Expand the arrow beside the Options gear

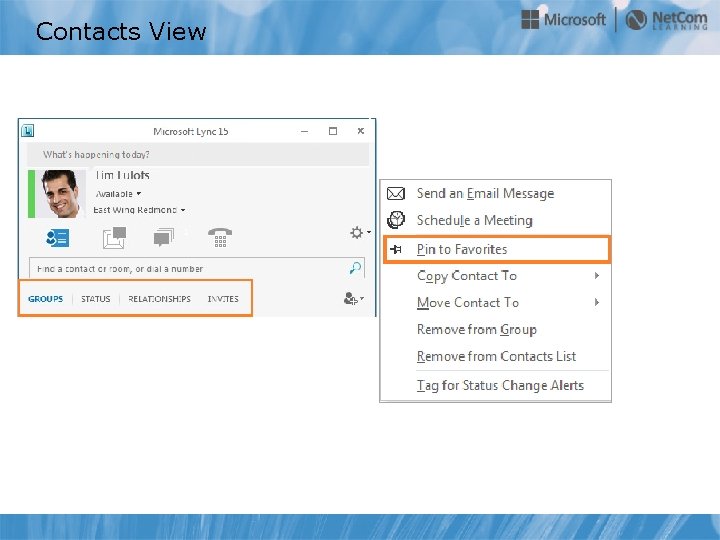click(x=369, y=232)
